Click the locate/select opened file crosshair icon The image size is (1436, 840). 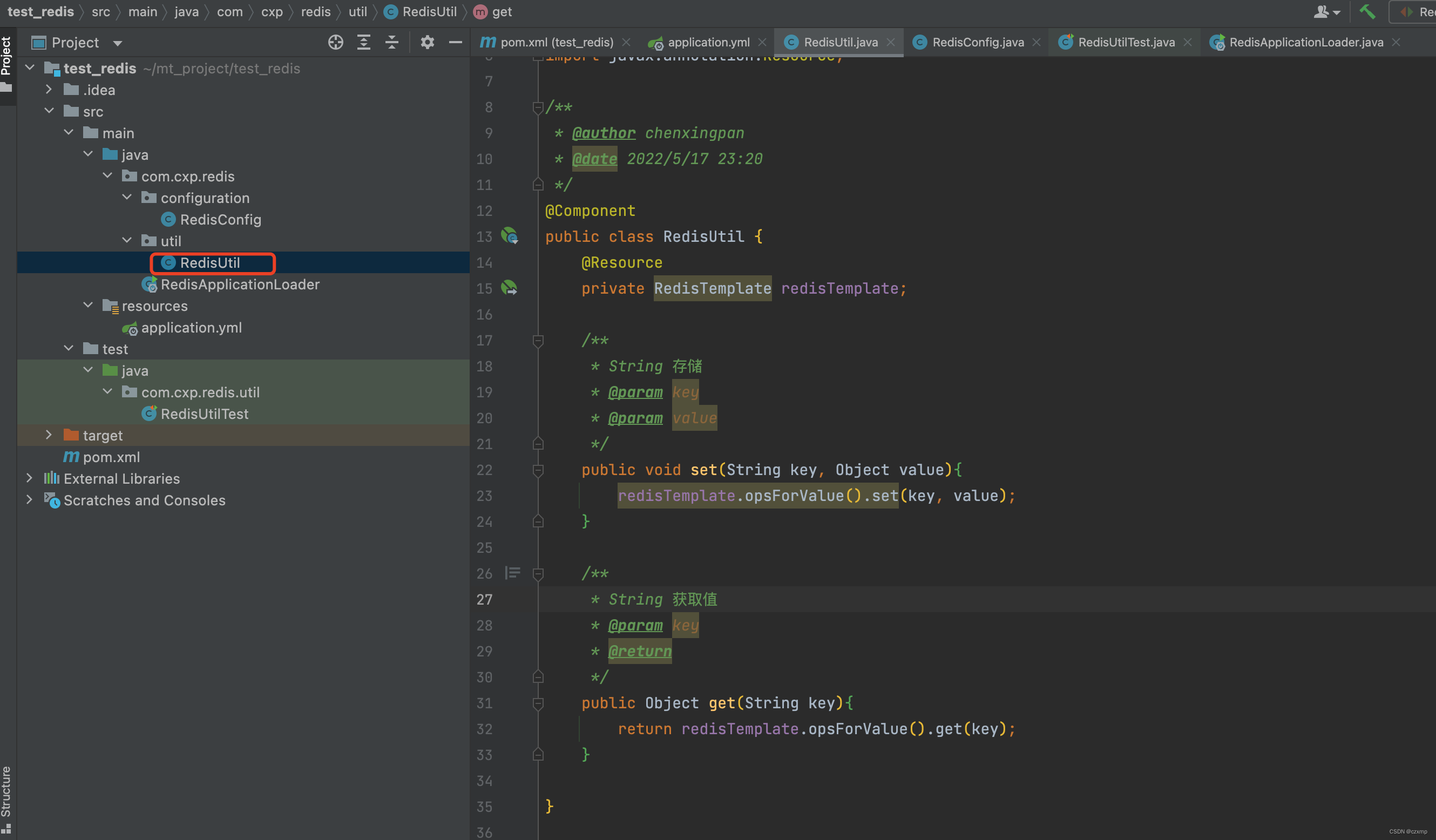(336, 42)
